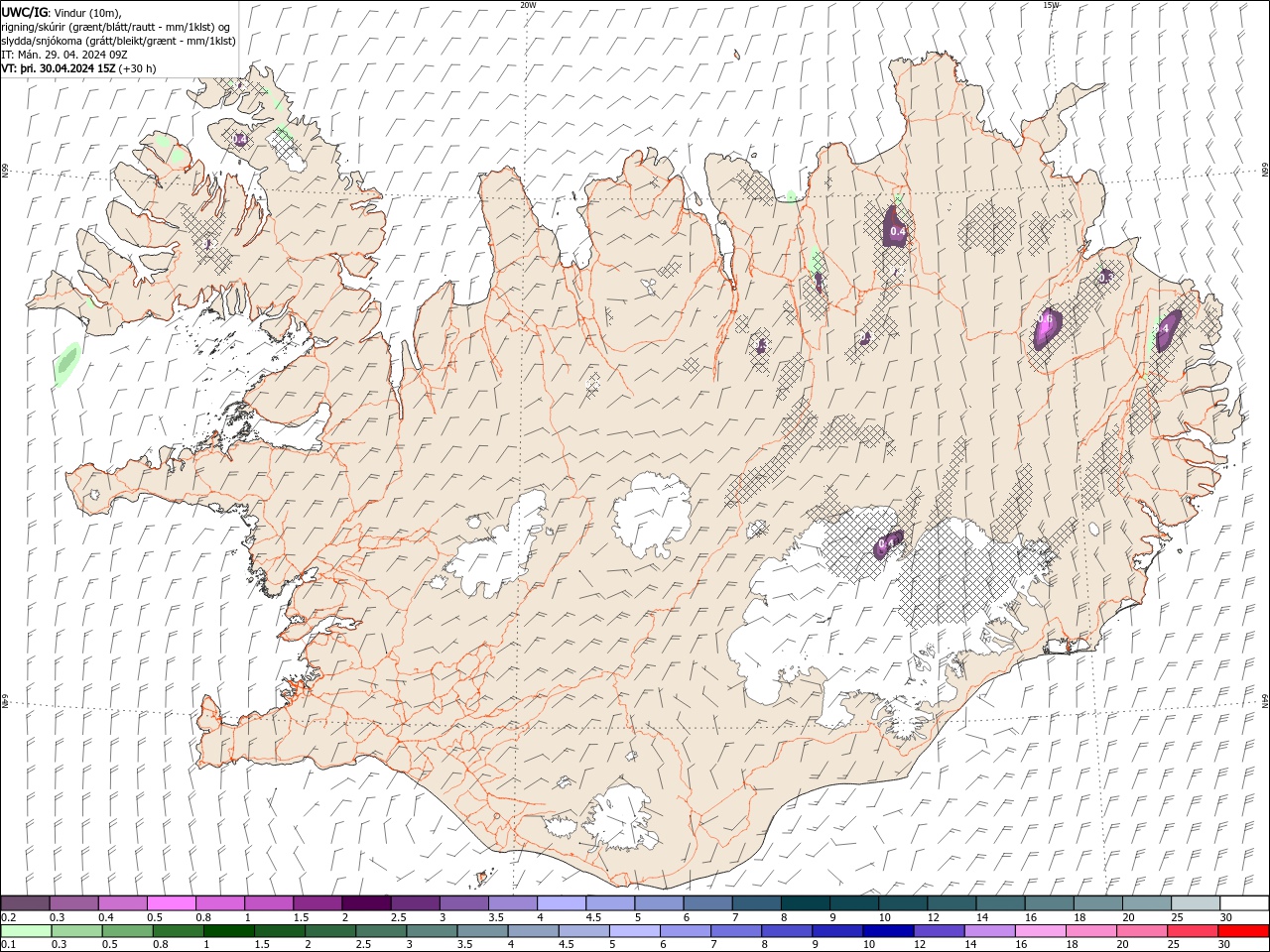Viewport: 1270px width, 952px height.
Task: Click the UWC/IG title text
Action: [x=25, y=12]
